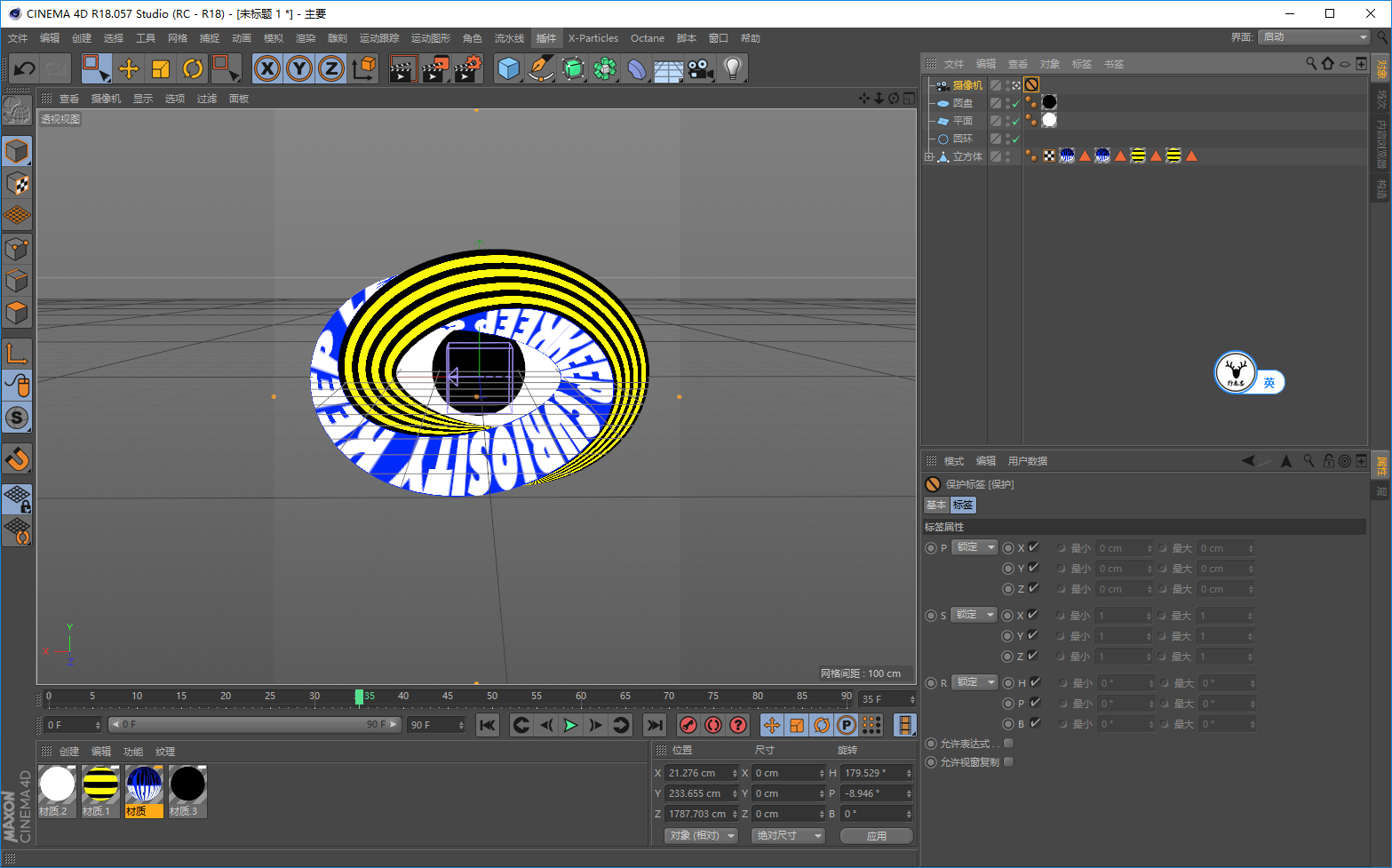Select the 摄像机 object
The image size is (1392, 868).
click(x=967, y=85)
